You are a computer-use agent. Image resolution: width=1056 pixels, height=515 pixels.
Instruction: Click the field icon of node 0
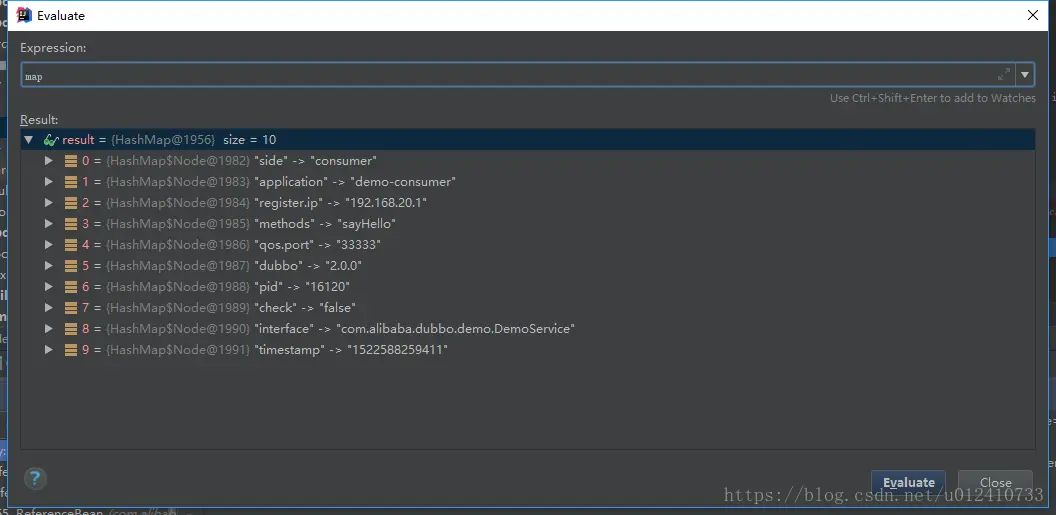[71, 161]
